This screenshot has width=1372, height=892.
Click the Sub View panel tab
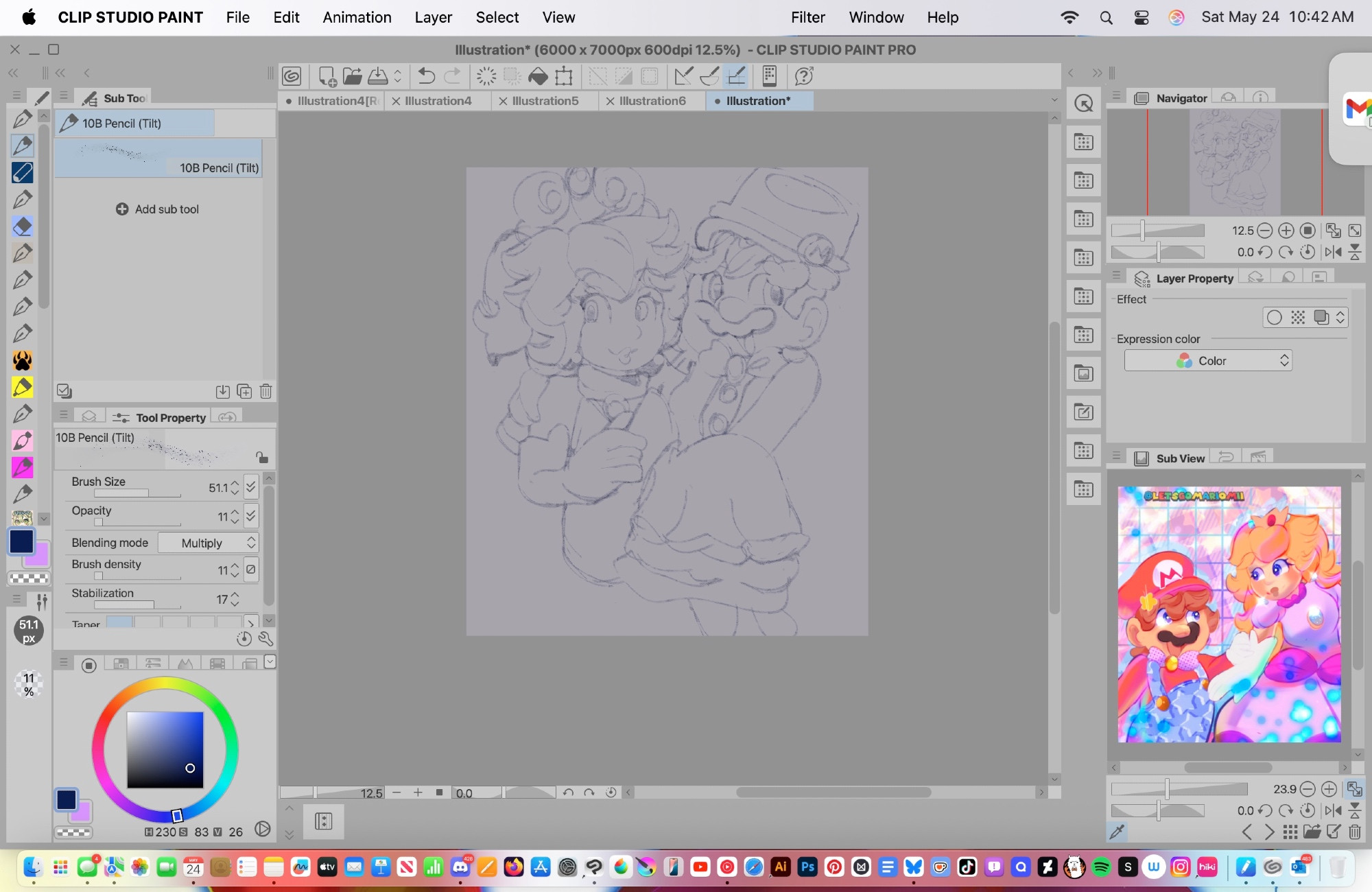tap(1180, 458)
